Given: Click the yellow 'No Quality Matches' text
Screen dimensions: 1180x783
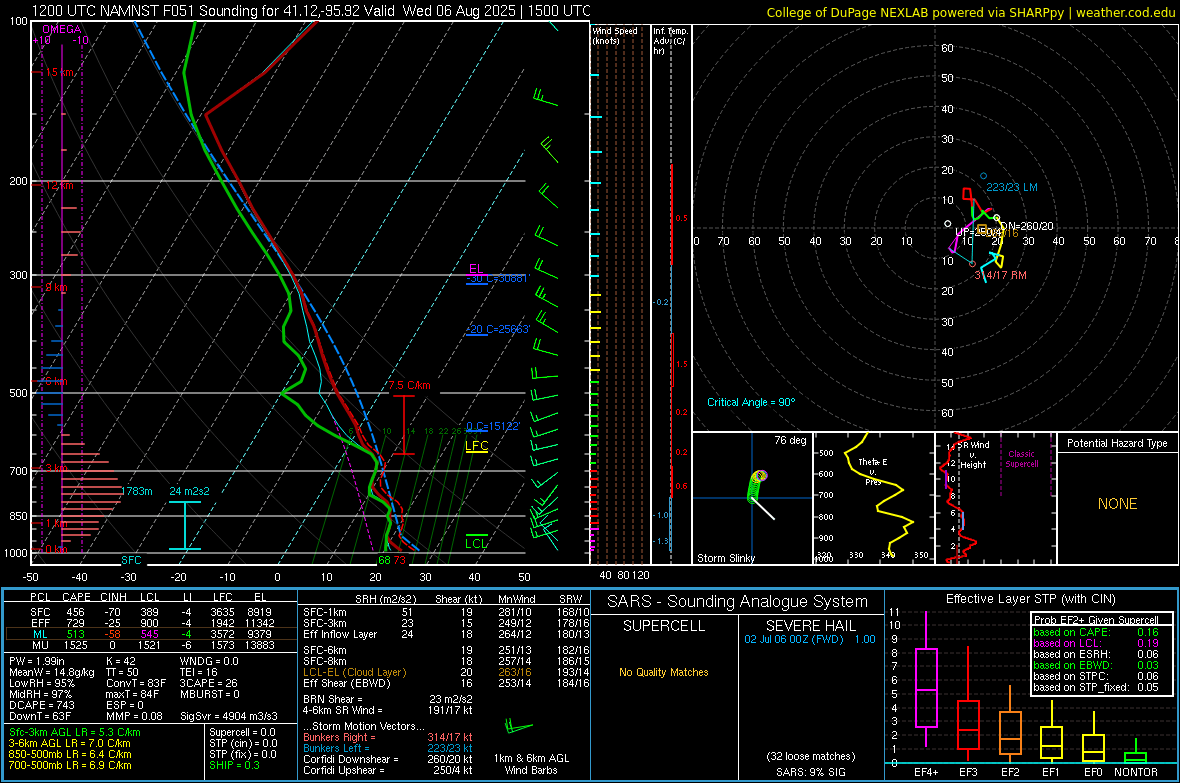Looking at the screenshot, I should coord(664,672).
